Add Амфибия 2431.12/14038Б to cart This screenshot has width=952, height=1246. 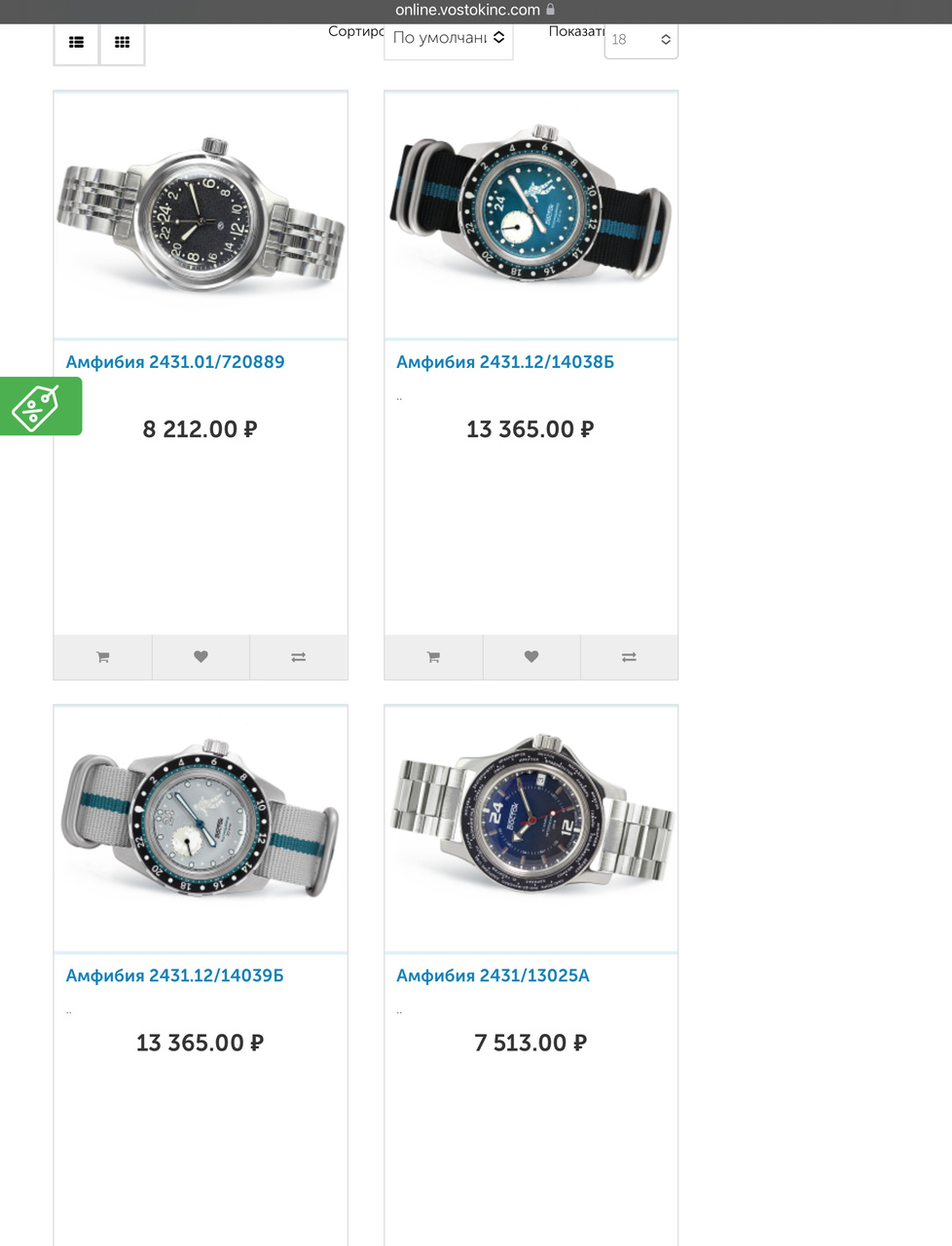coord(434,657)
